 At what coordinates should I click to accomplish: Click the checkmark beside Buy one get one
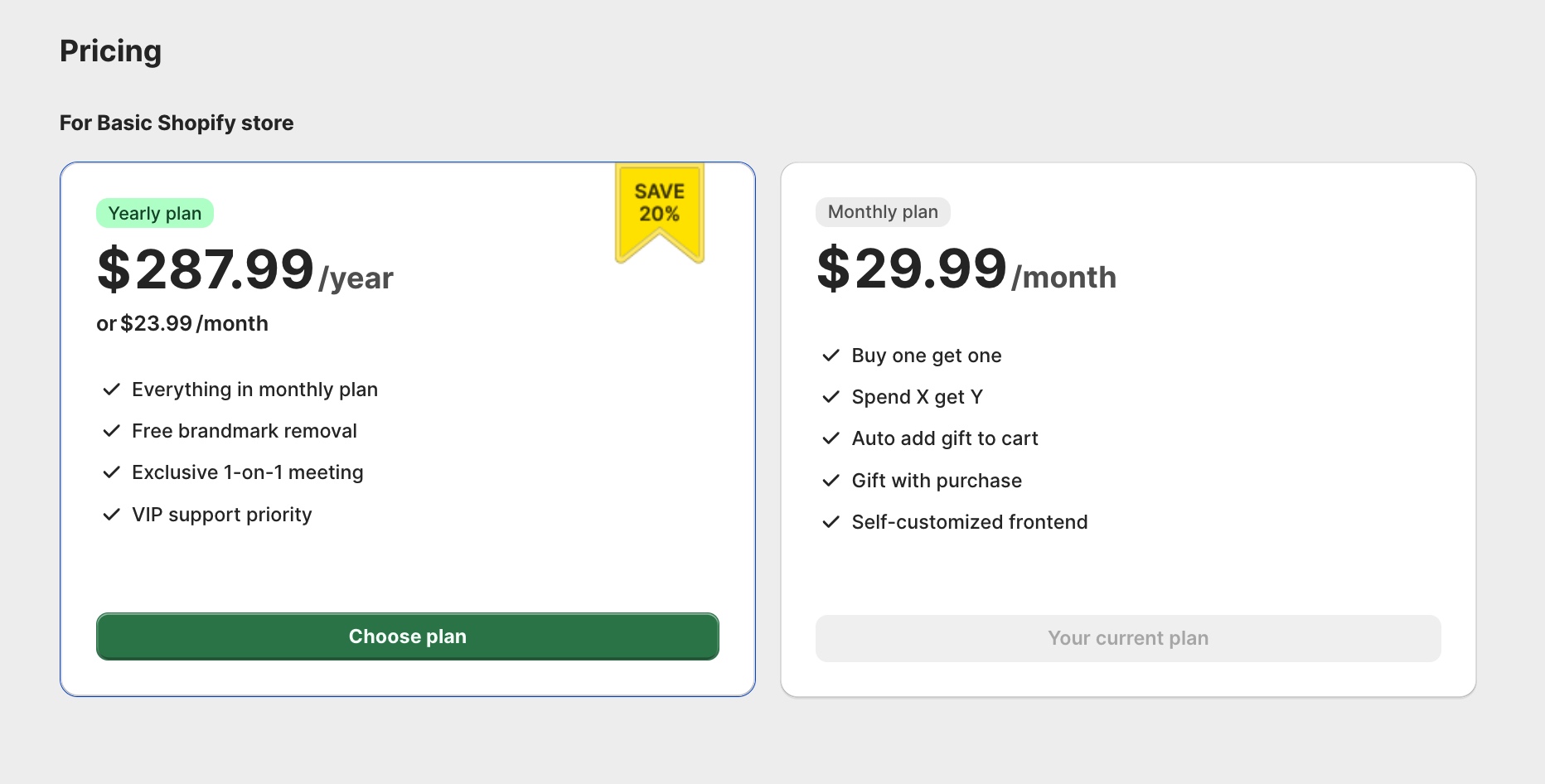(831, 356)
